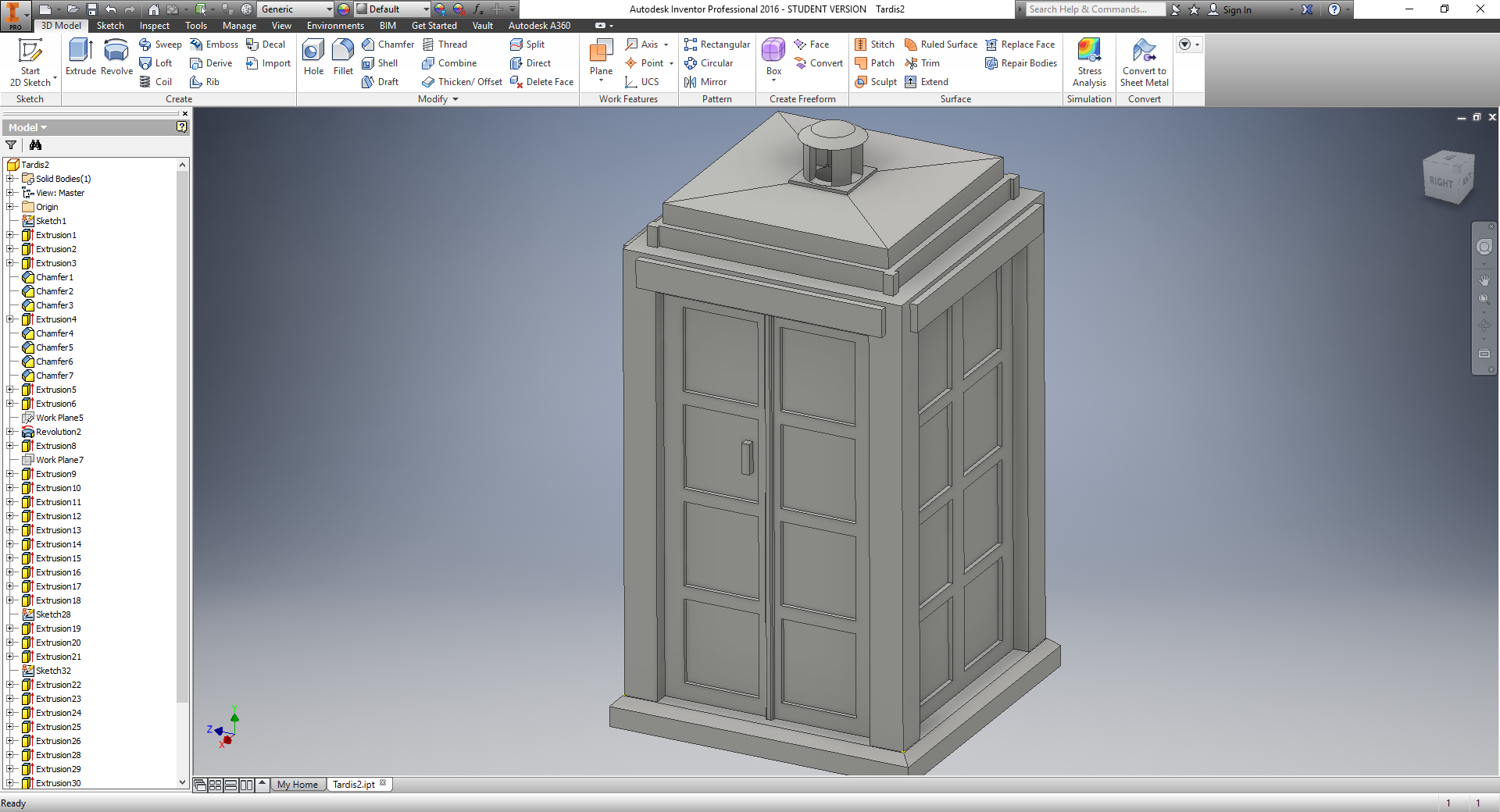Switch to the Inspect tab

pos(155,26)
